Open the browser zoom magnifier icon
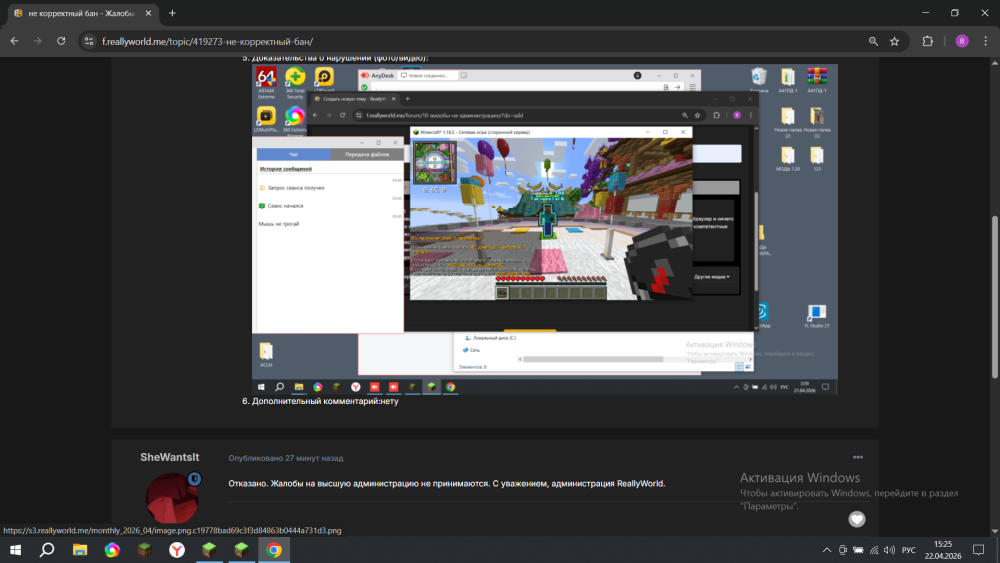 [x=873, y=41]
